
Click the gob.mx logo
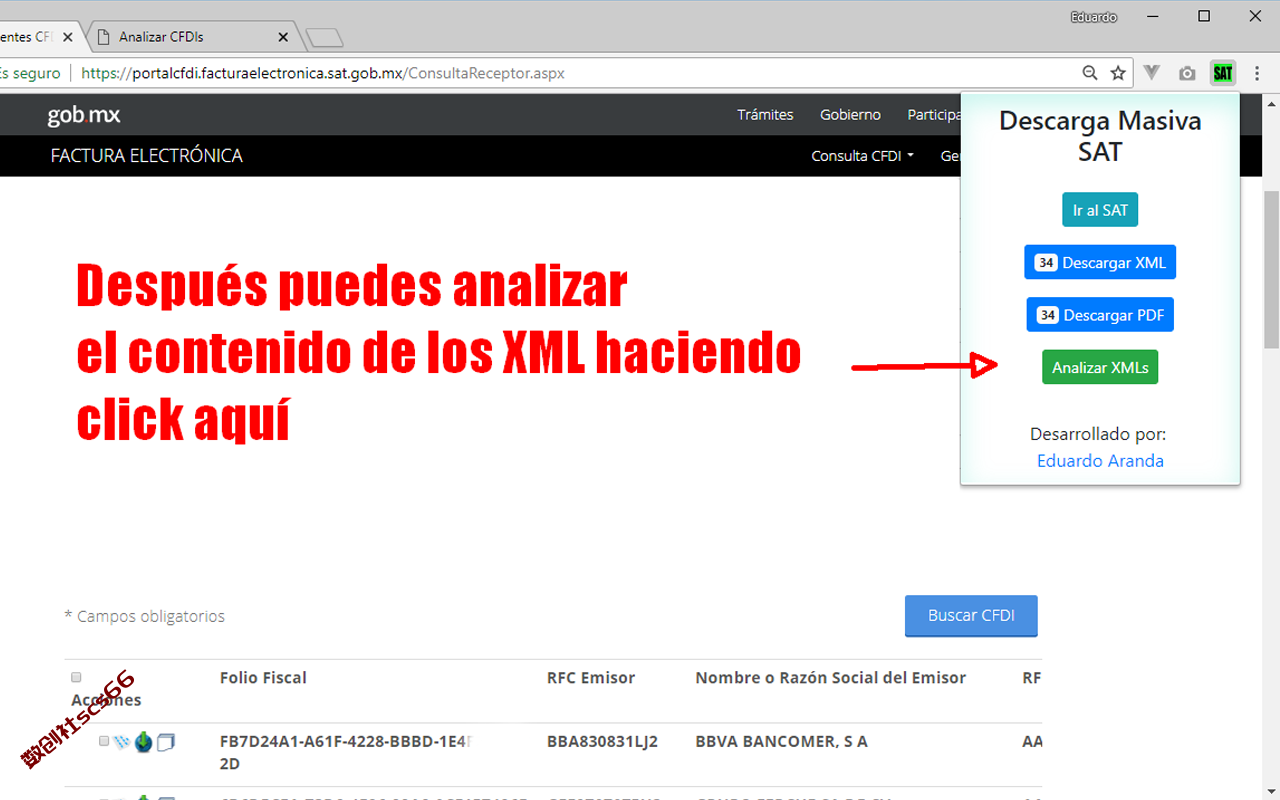(84, 115)
